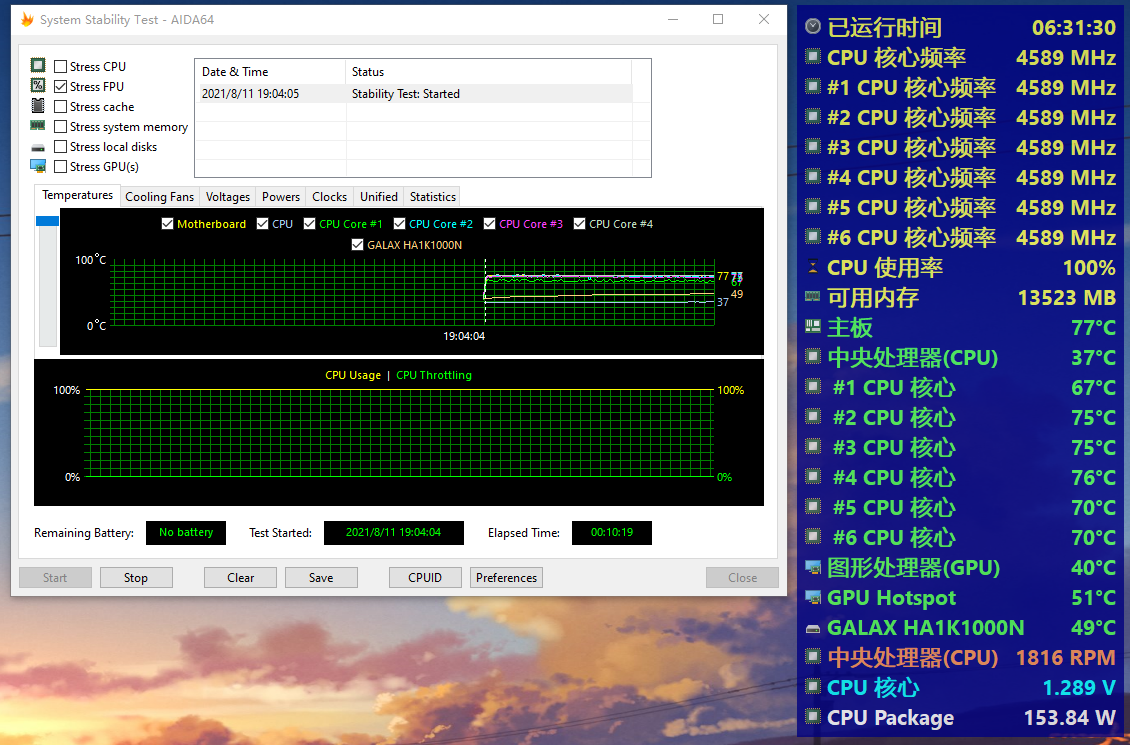
Task: Stop the stability test
Action: tap(135, 578)
